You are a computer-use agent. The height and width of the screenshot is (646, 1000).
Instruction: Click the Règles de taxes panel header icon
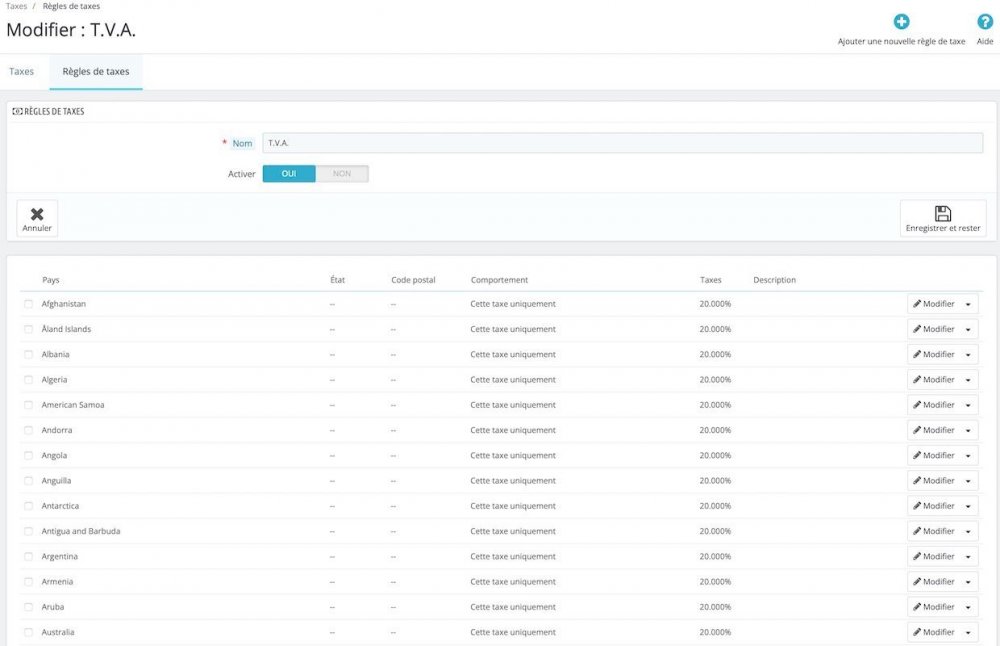[x=17, y=111]
